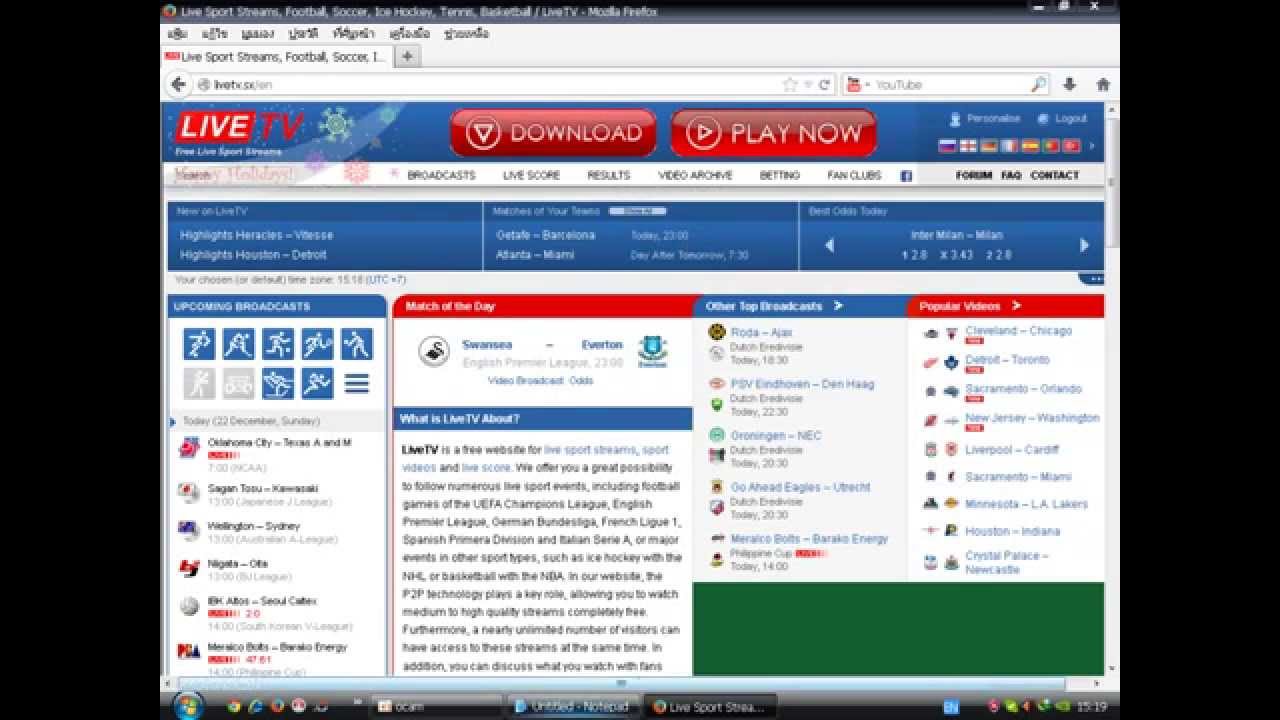Click the Firefox back arrow button
Viewport: 1280px width, 720px height.
tap(179, 84)
